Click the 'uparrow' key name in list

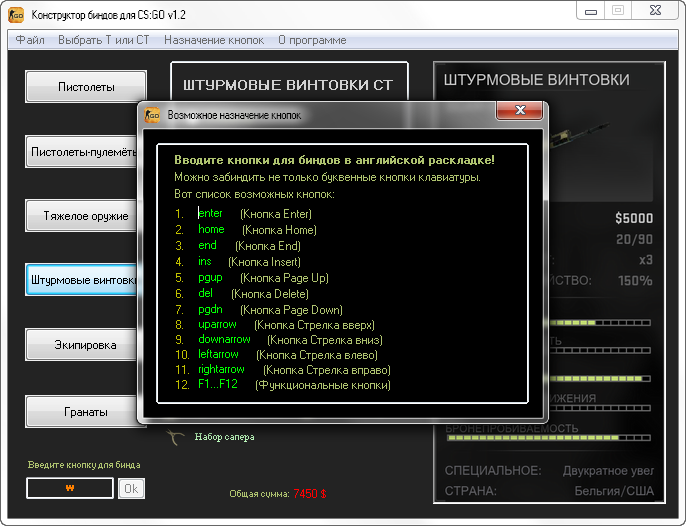tap(217, 324)
